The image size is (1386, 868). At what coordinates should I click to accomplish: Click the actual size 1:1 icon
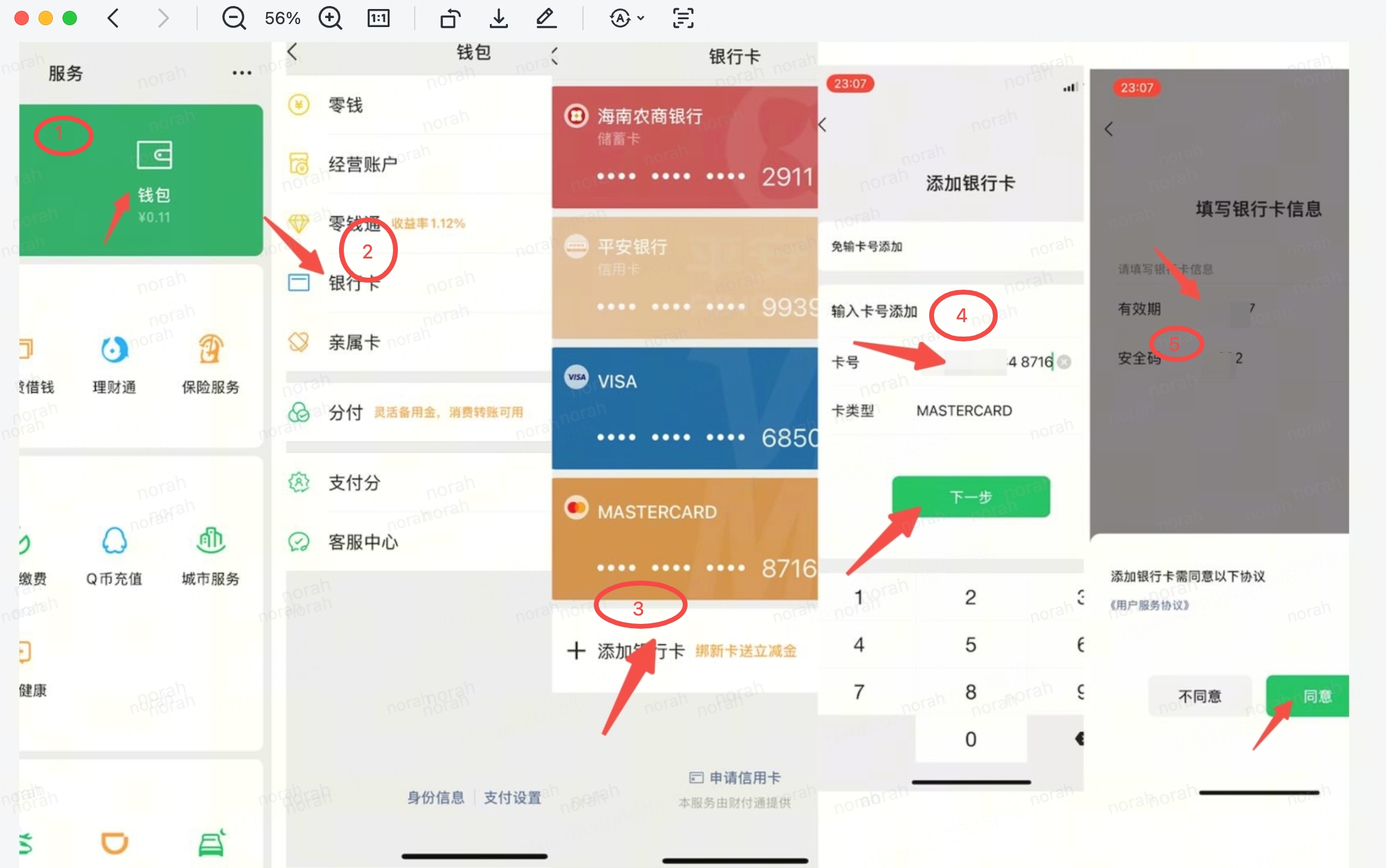tap(378, 18)
